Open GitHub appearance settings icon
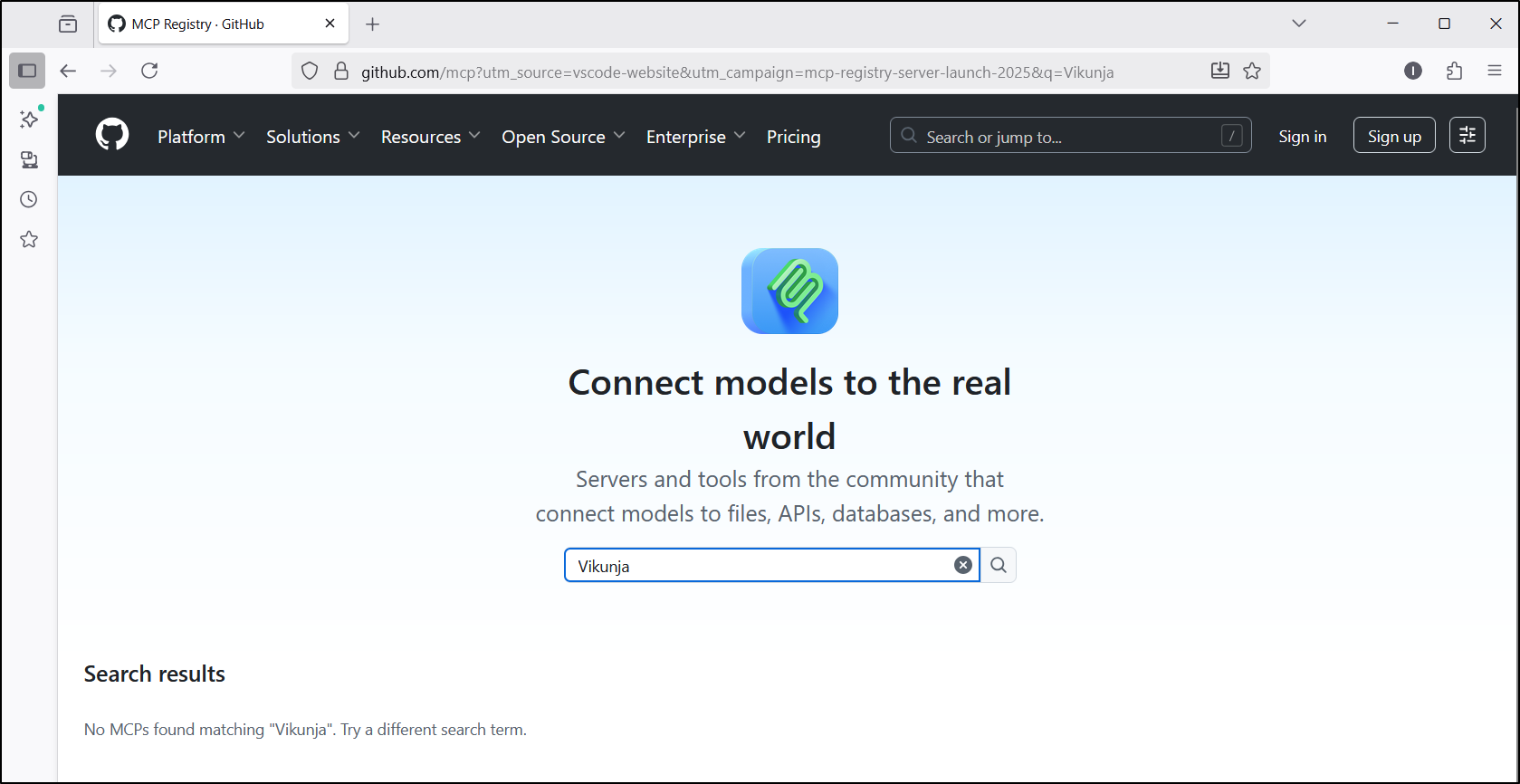Viewport: 1520px width, 784px height. [1467, 136]
